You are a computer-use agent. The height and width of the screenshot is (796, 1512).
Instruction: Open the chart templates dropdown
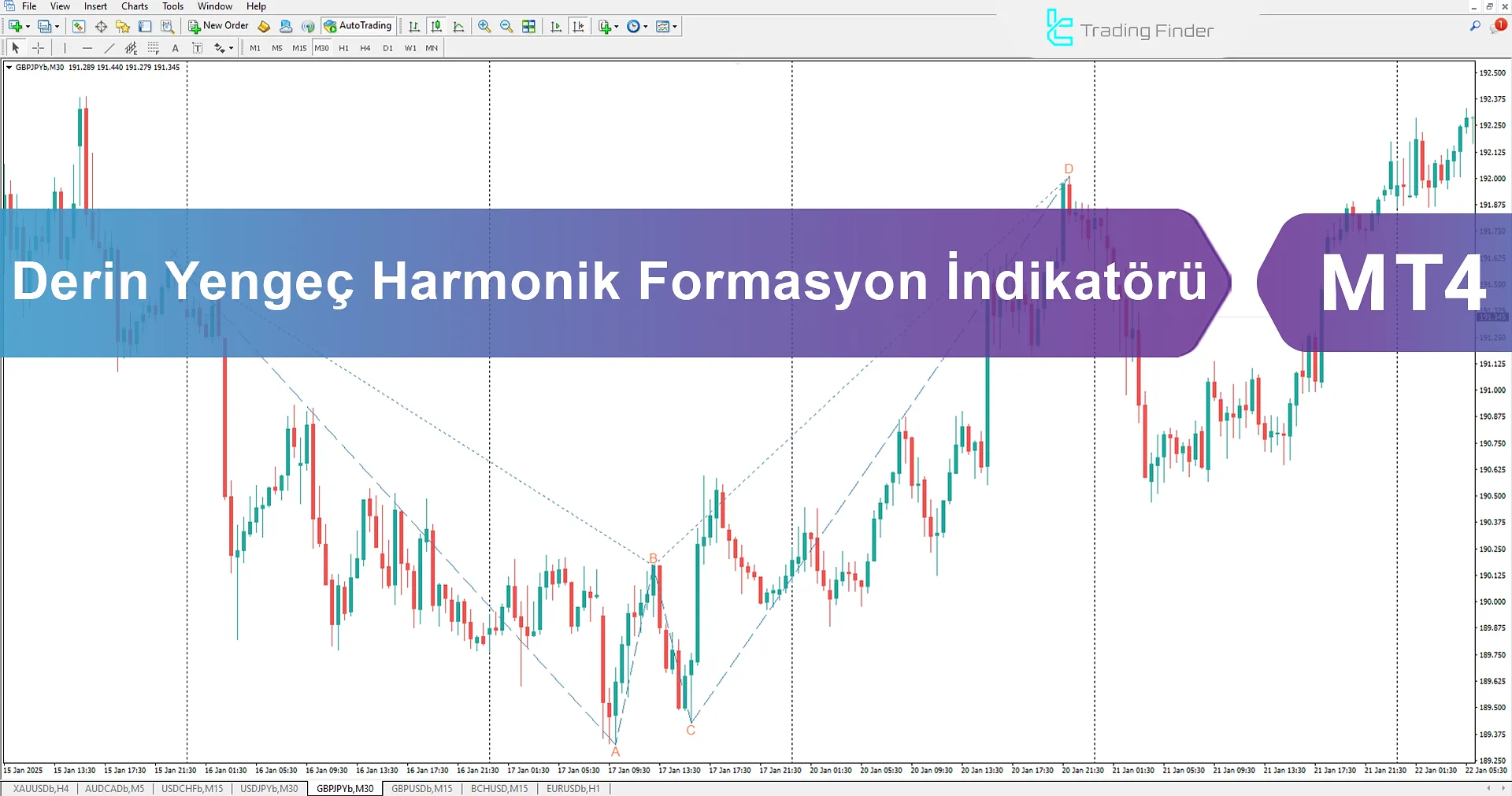(x=667, y=27)
